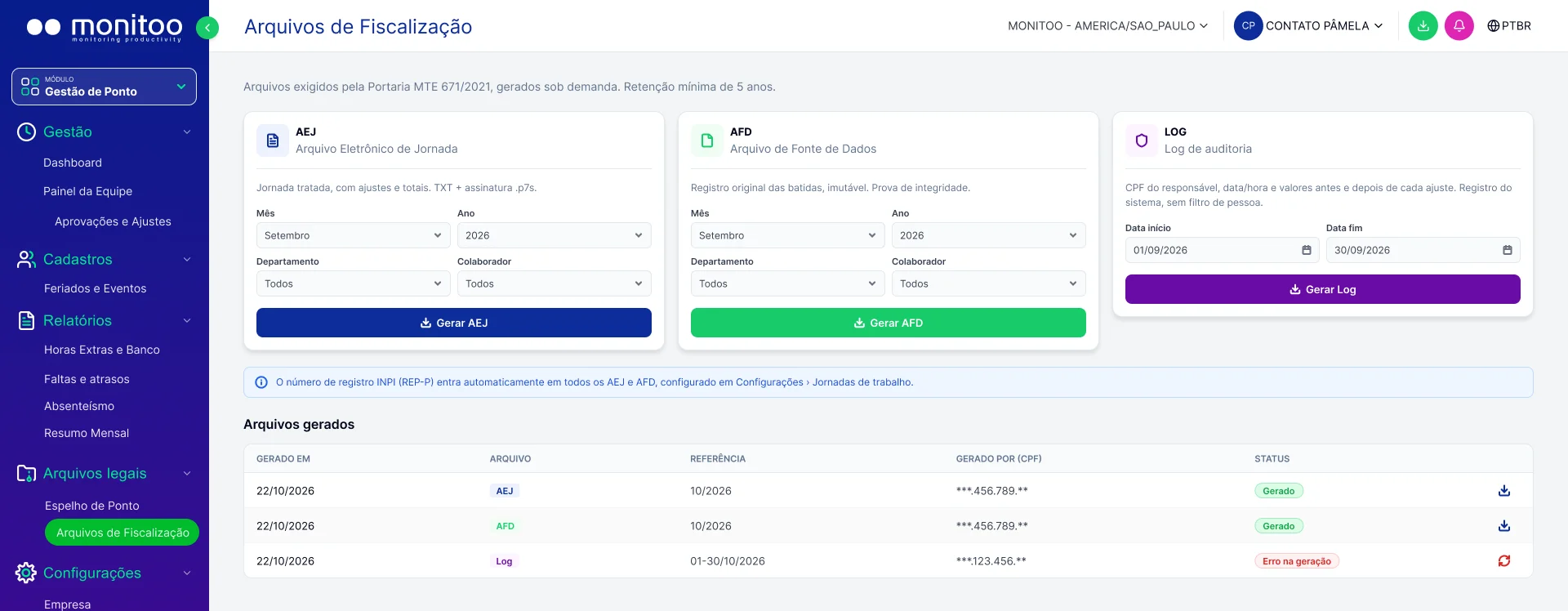
Task: Open the AFD Colaborador dropdown
Action: tap(988, 283)
